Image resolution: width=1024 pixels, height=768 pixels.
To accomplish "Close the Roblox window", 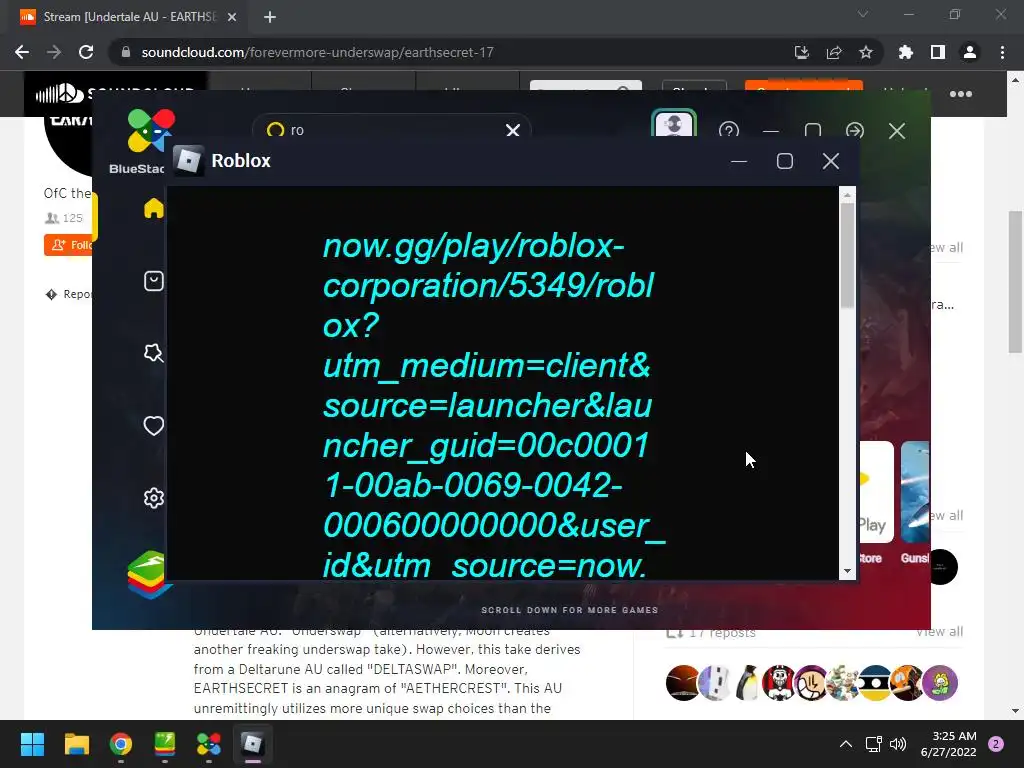I will [831, 161].
